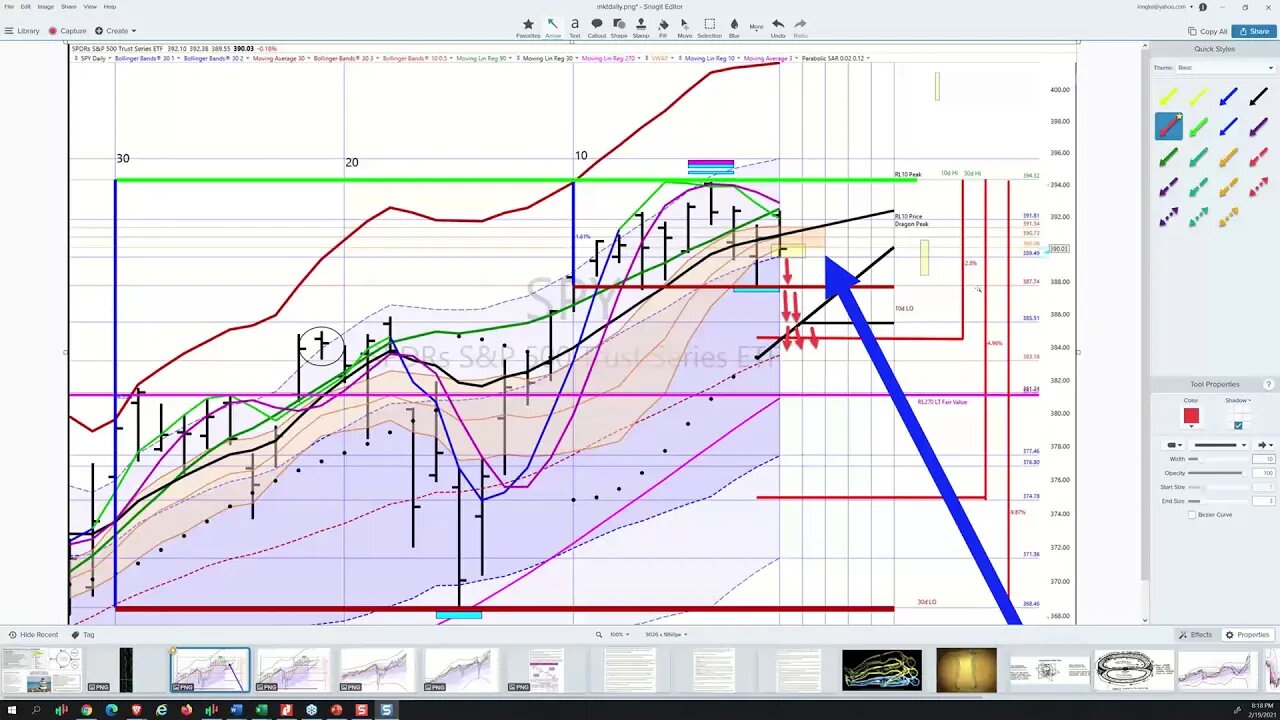The image size is (1280, 720).
Task: Open the arrow end style dropdown
Action: pos(1265,445)
